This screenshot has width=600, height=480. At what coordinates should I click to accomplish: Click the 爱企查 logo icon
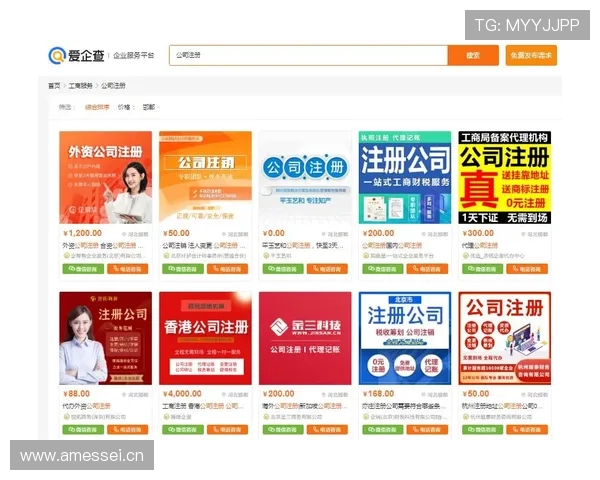57,56
